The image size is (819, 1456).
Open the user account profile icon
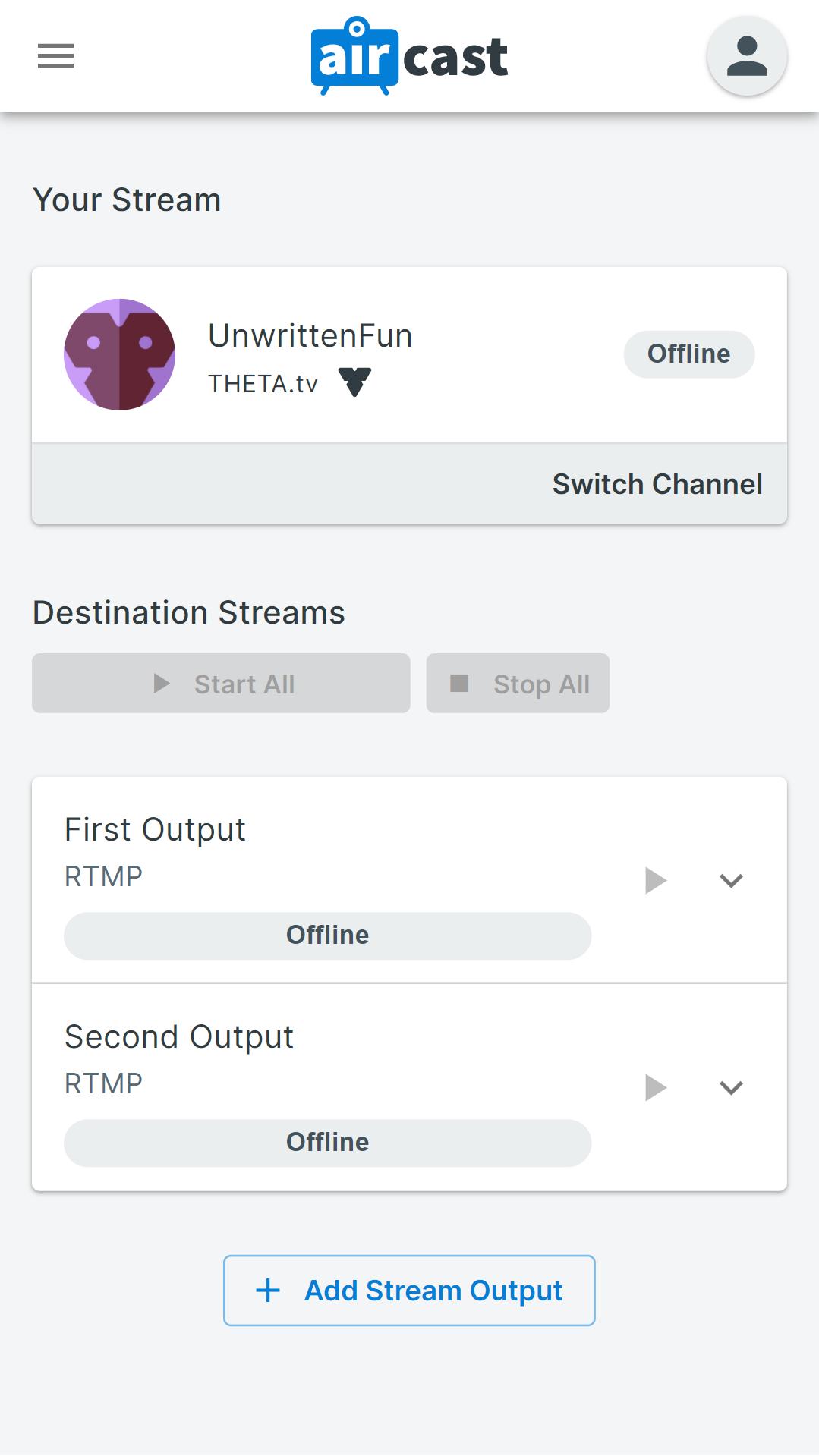[746, 56]
